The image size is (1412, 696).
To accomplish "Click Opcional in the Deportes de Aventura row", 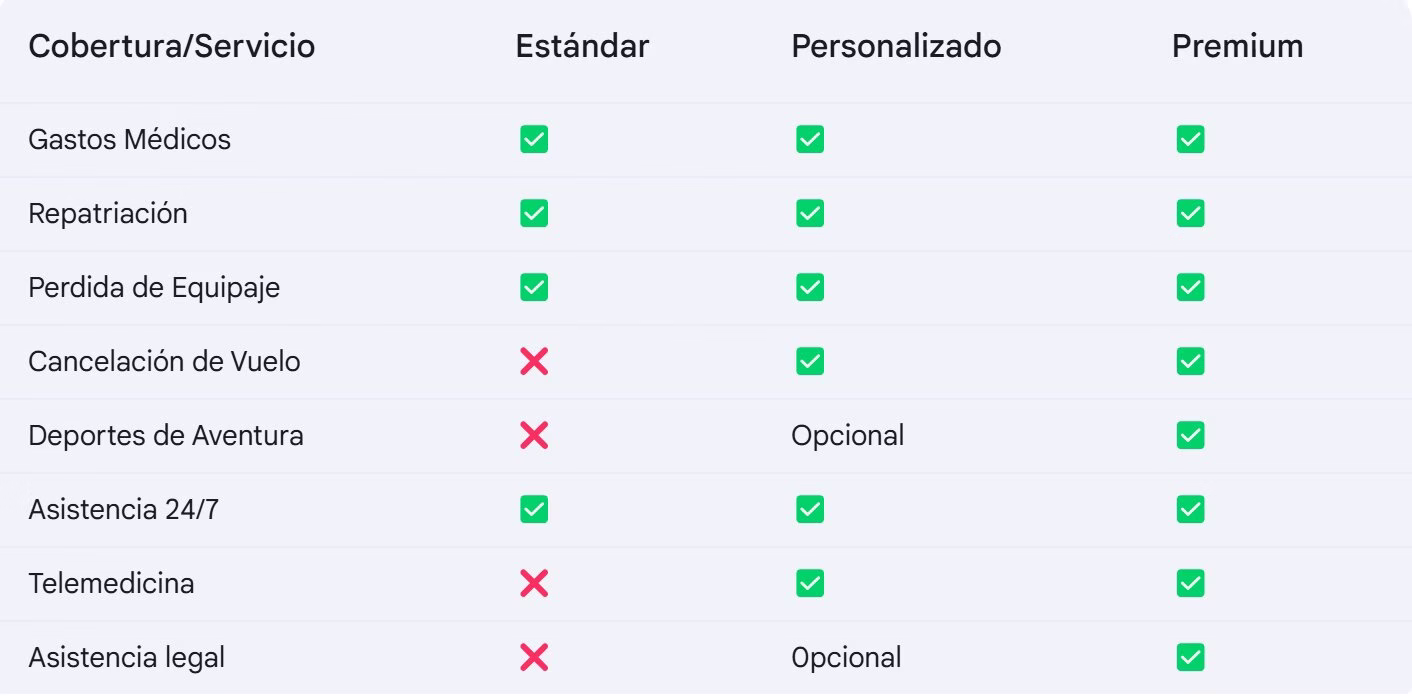I will (x=847, y=435).
